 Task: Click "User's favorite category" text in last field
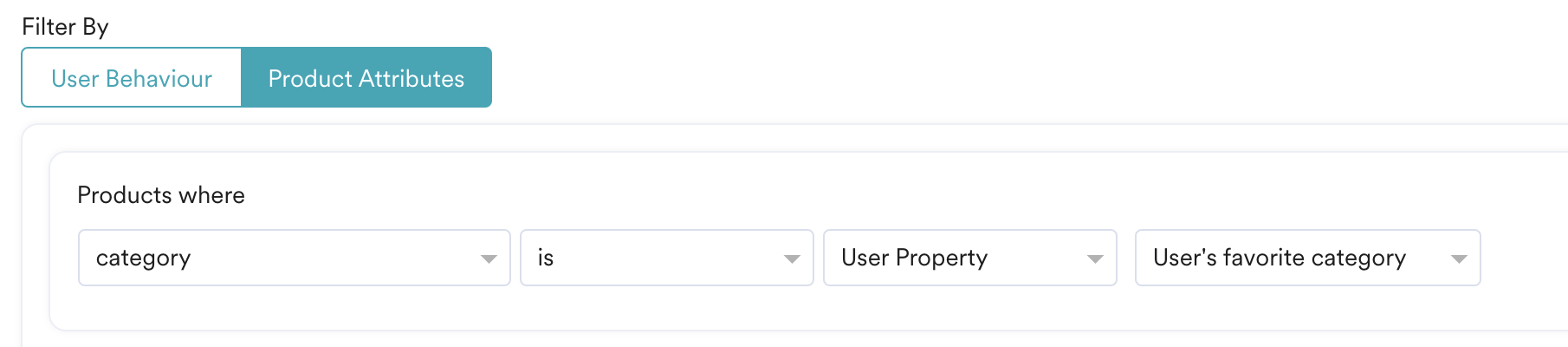1280,258
